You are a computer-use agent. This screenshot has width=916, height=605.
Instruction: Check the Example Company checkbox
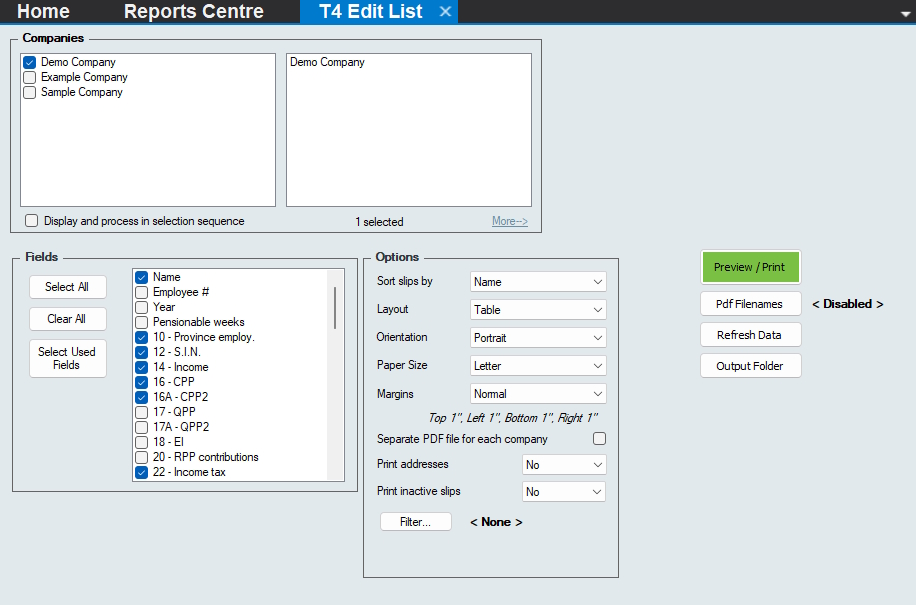click(x=30, y=77)
